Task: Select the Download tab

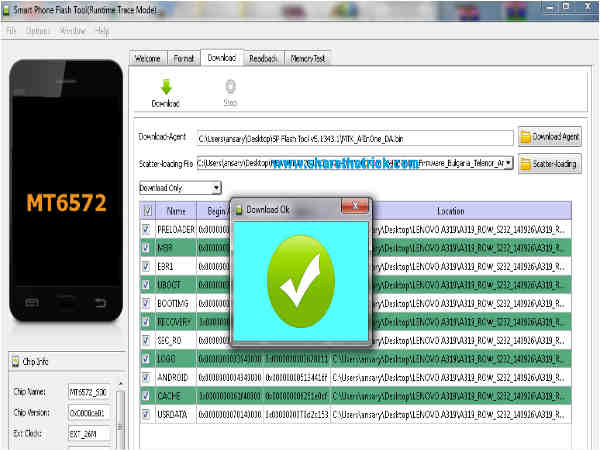Action: point(222,58)
